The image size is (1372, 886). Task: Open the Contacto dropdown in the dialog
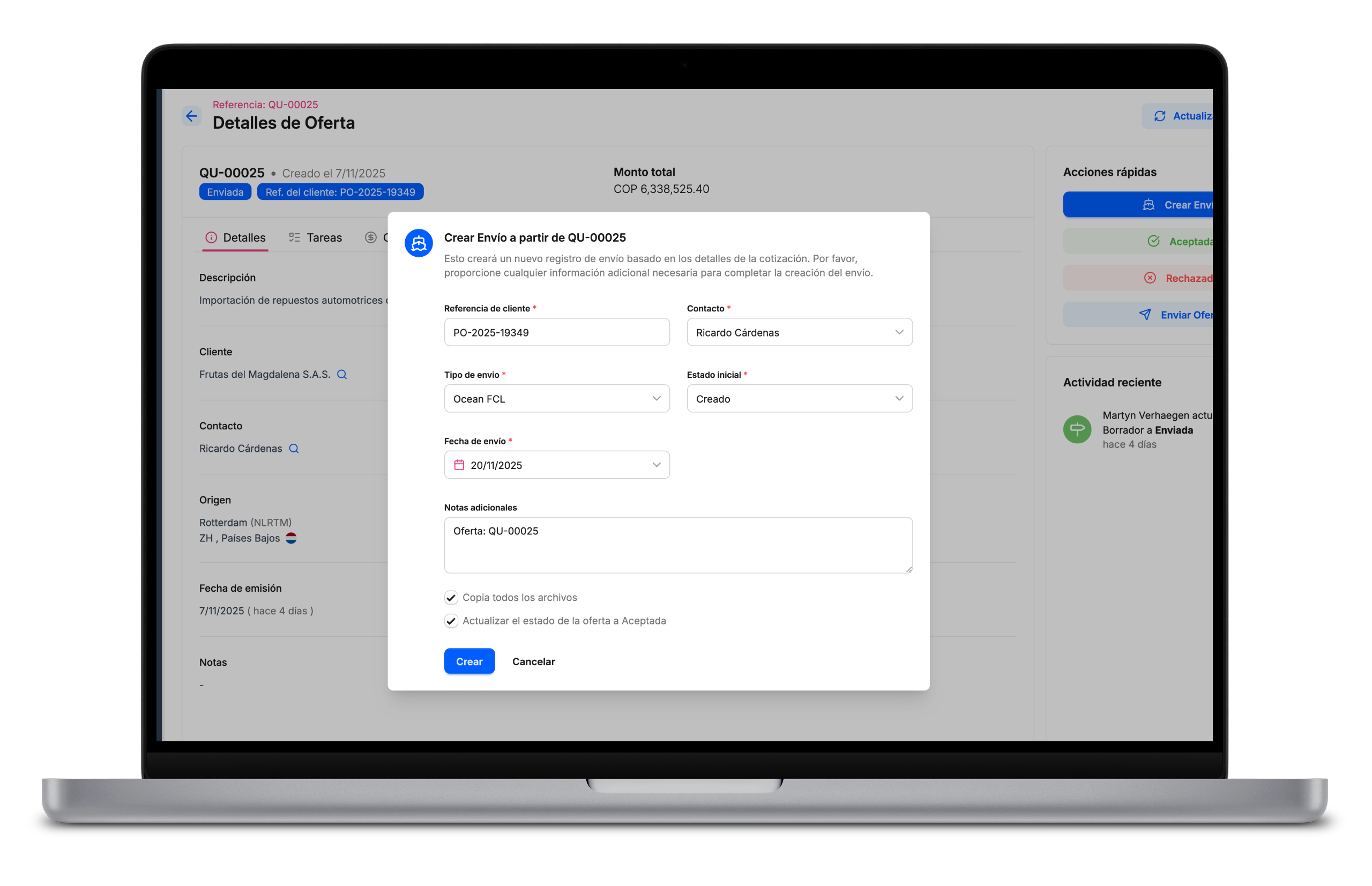click(799, 332)
